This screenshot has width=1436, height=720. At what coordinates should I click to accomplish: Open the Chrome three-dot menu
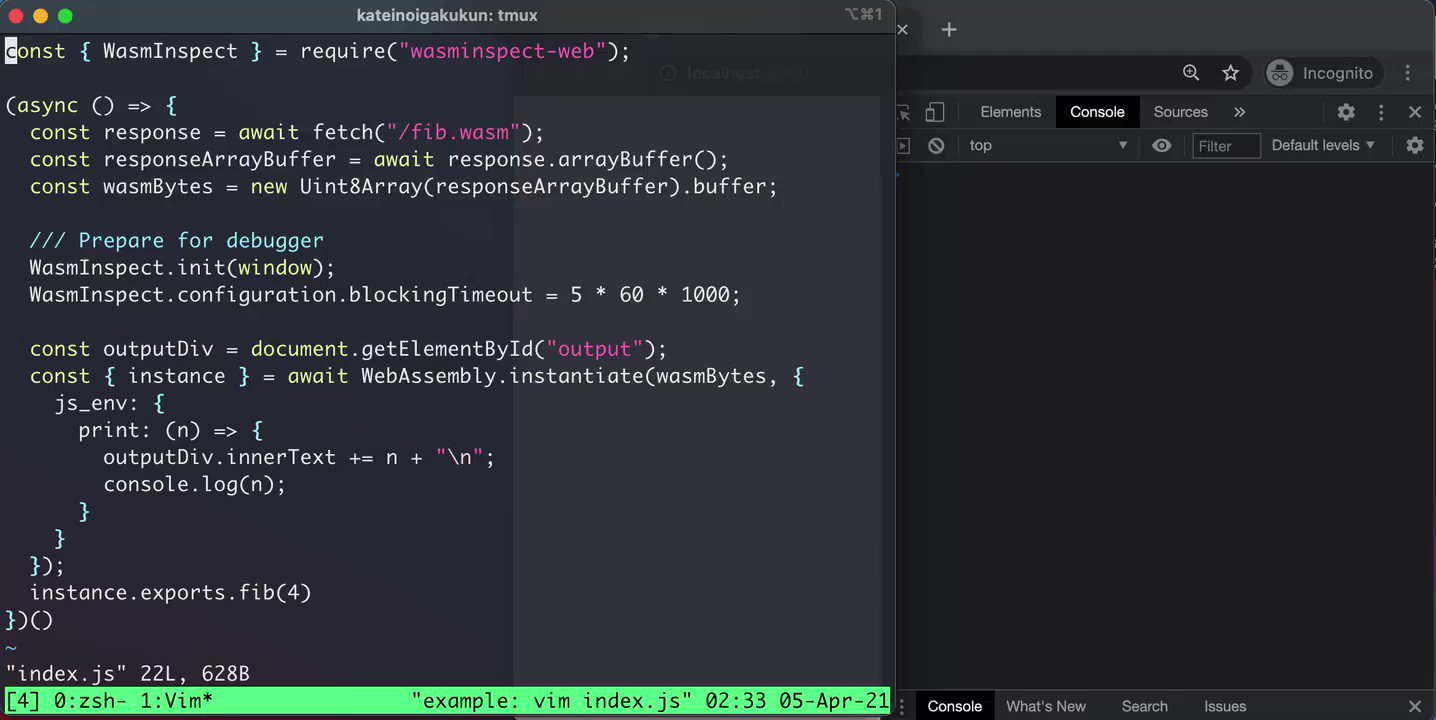point(1407,73)
